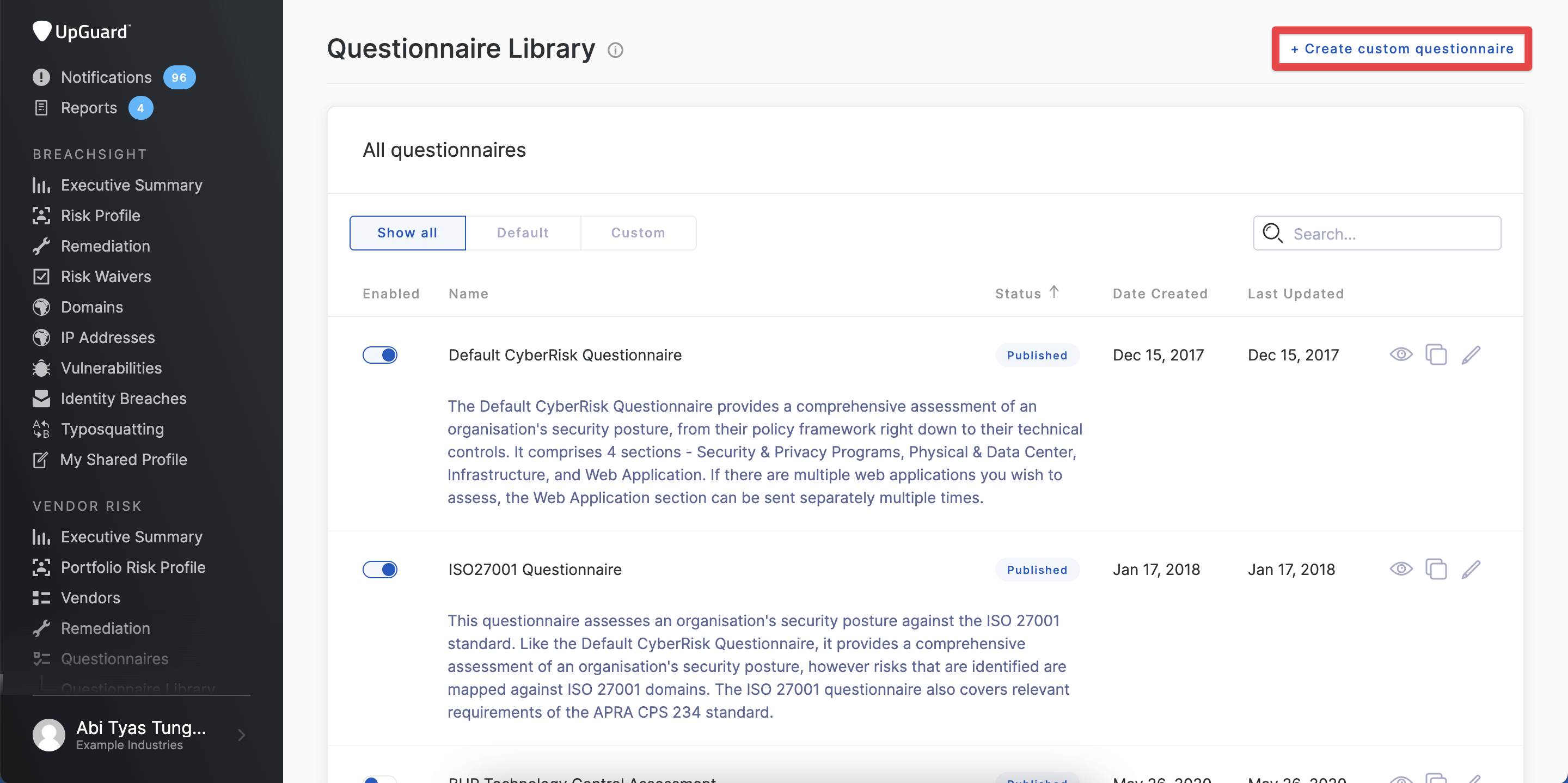Duplicate the ISO27001 Questionnaire using copy icon
The height and width of the screenshot is (783, 1568).
(1436, 570)
